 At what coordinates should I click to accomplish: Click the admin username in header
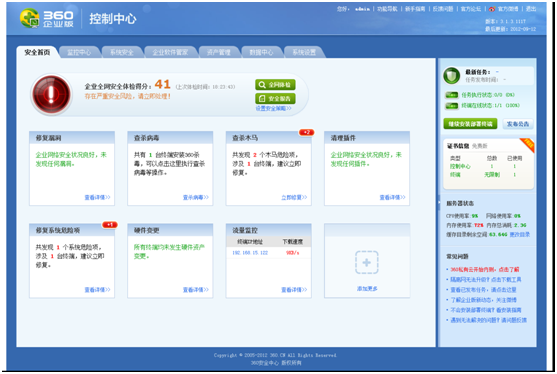click(x=362, y=9)
